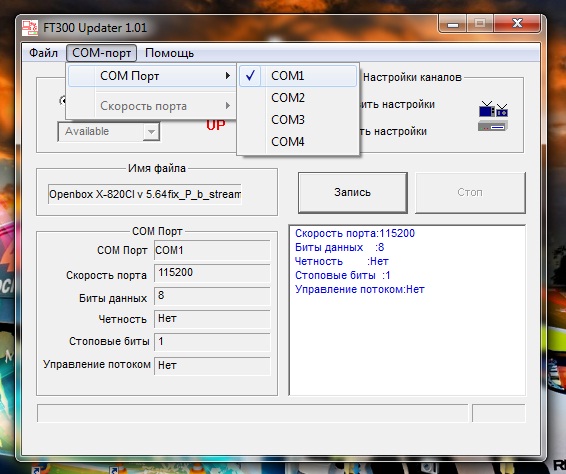566x474 pixels.
Task: Click the Четность field showing Нет
Action: [x=212, y=319]
